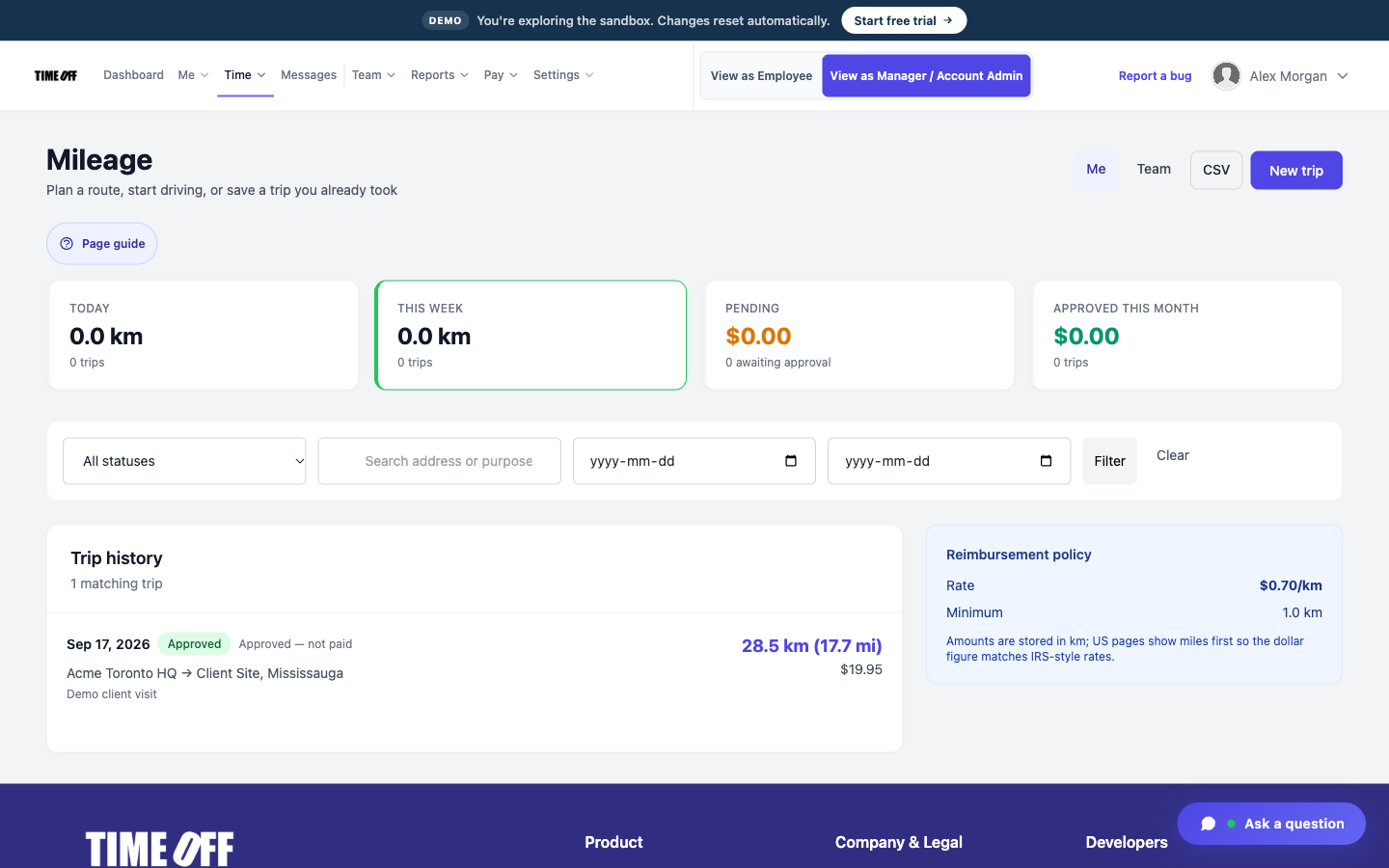
Task: Open the All statuses filter dropdown
Action: [x=184, y=461]
